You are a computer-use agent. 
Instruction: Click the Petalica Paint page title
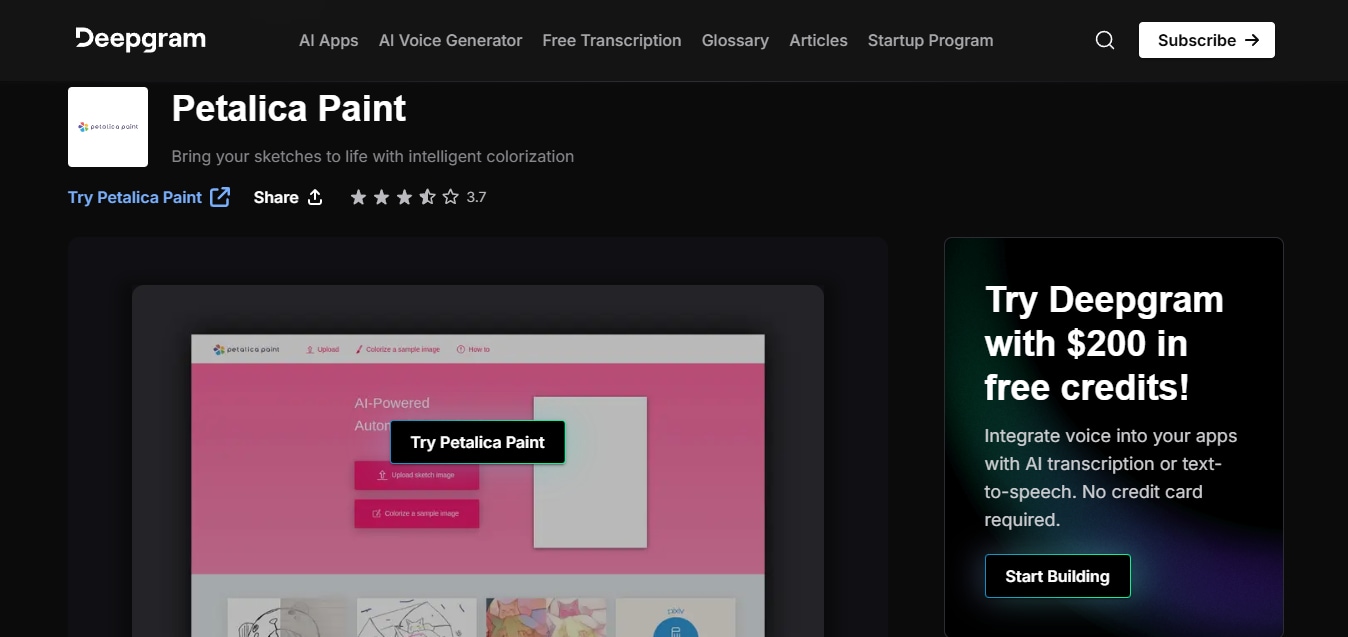pos(289,108)
